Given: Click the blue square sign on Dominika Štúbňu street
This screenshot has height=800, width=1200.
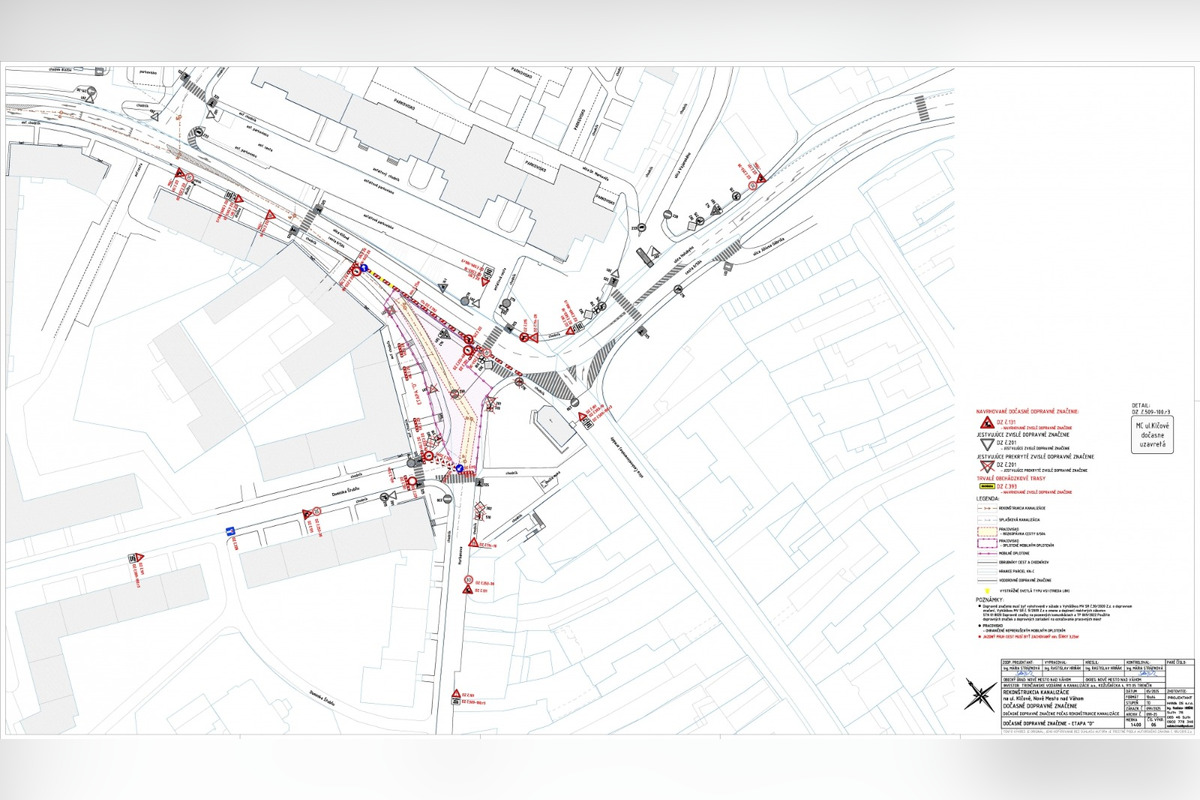Looking at the screenshot, I should 231,531.
